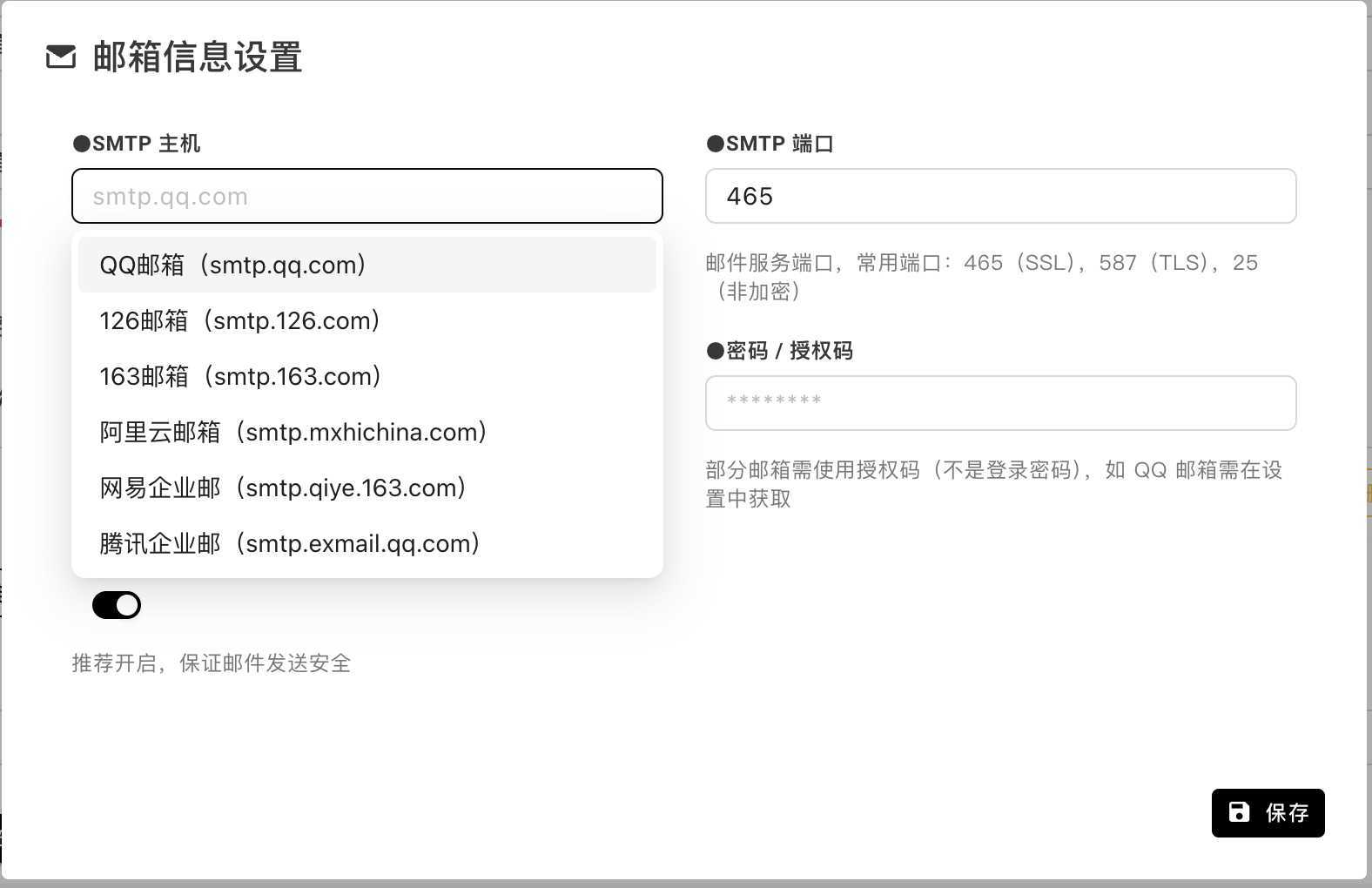Choose 网易企业邮 (smtp.qiye.163.com) option
1372x888 pixels.
click(367, 488)
